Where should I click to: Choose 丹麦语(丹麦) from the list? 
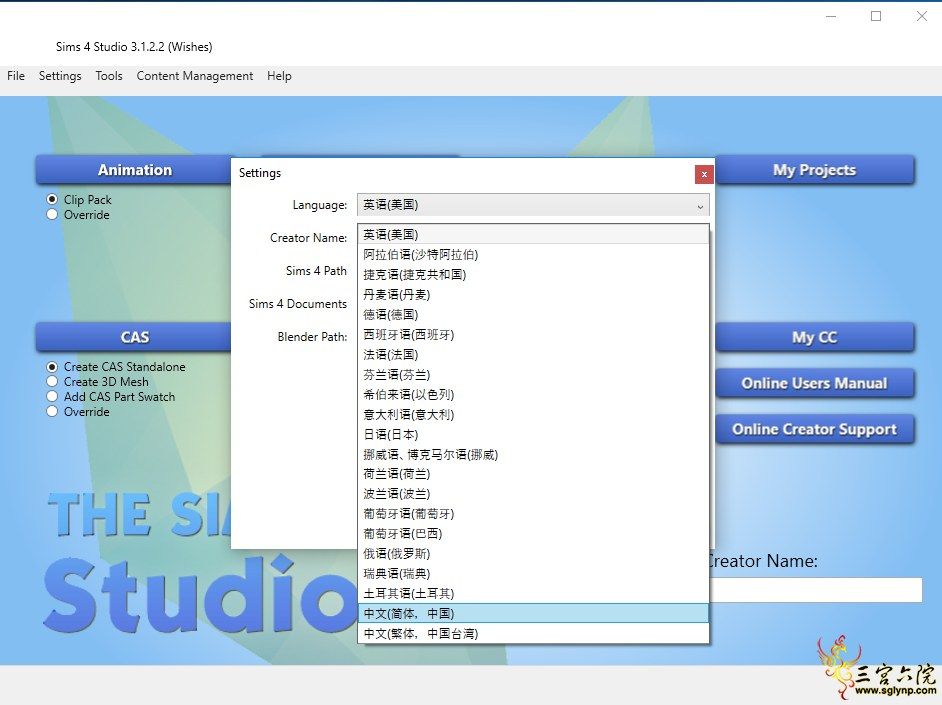point(533,294)
